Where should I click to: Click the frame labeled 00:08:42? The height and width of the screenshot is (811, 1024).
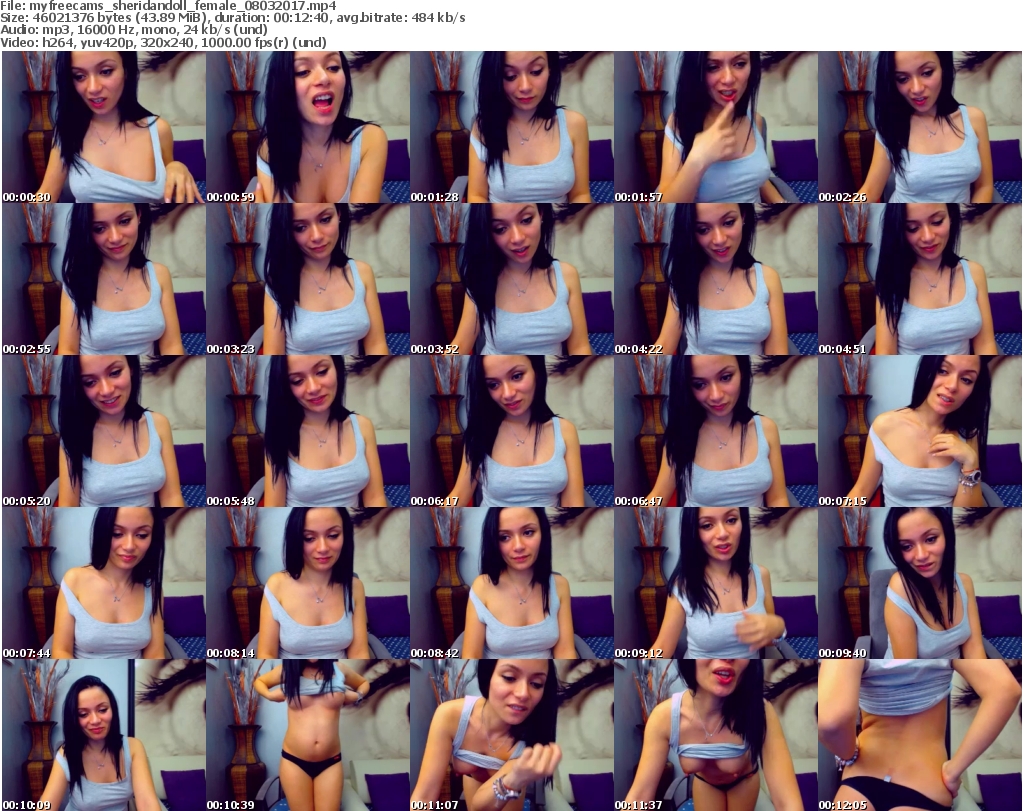pyautogui.click(x=512, y=583)
